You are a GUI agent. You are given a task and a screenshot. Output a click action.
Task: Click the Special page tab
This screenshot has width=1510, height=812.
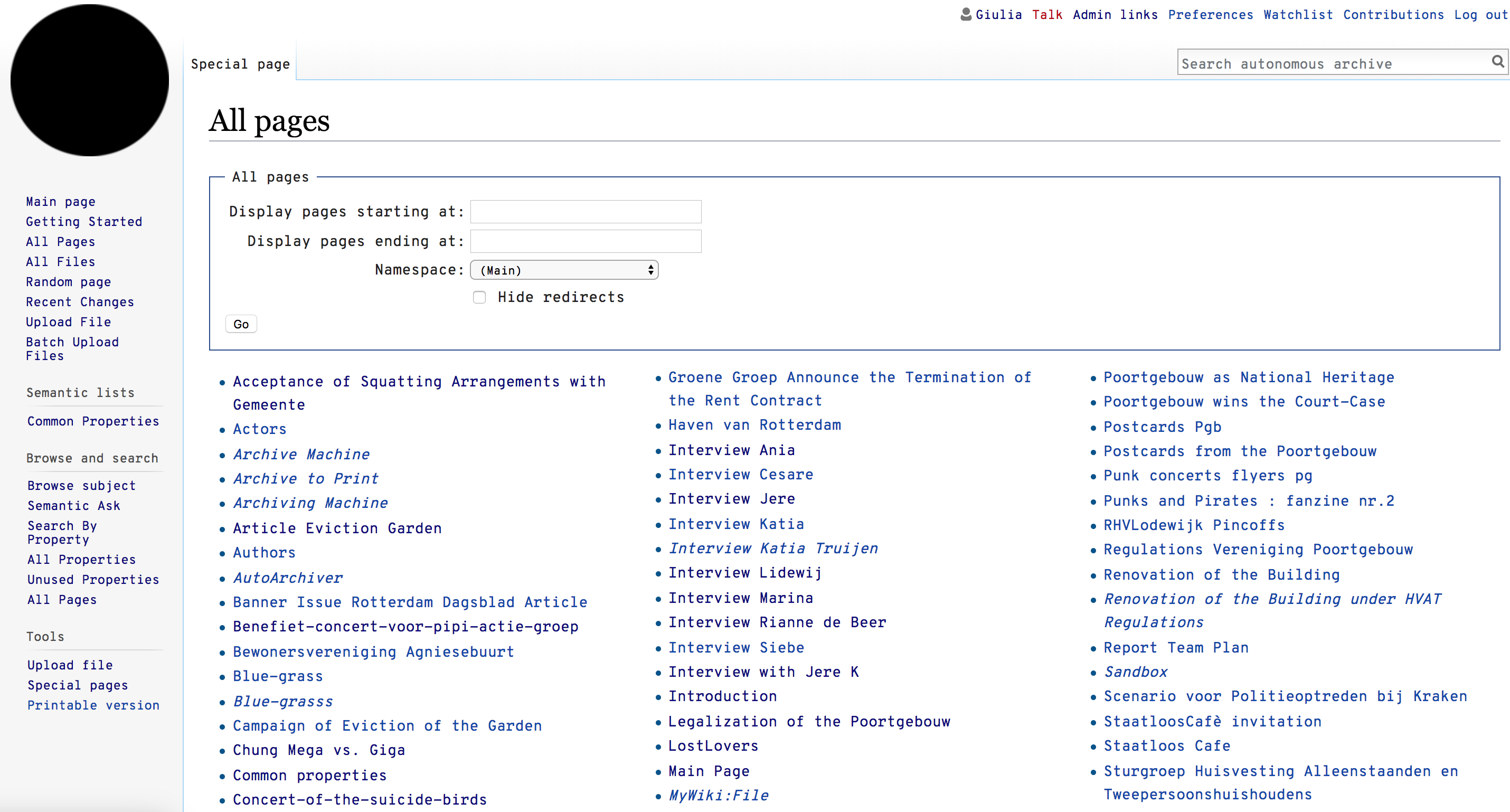[240, 64]
